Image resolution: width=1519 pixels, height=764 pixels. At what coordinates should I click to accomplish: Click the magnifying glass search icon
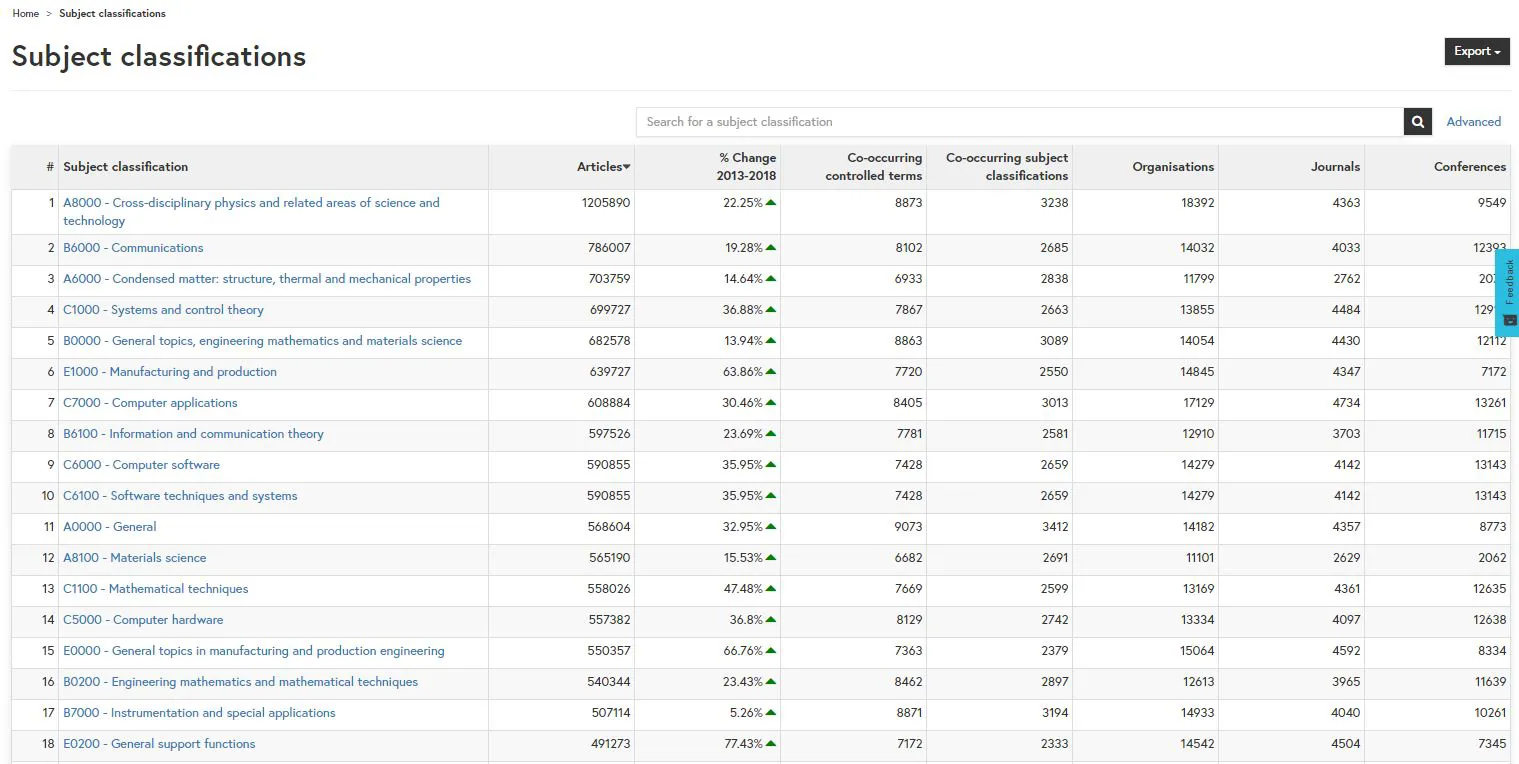1417,122
